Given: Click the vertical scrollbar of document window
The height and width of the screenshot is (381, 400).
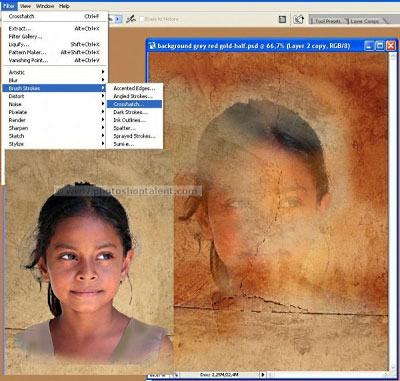Looking at the screenshot, I should point(393,212).
